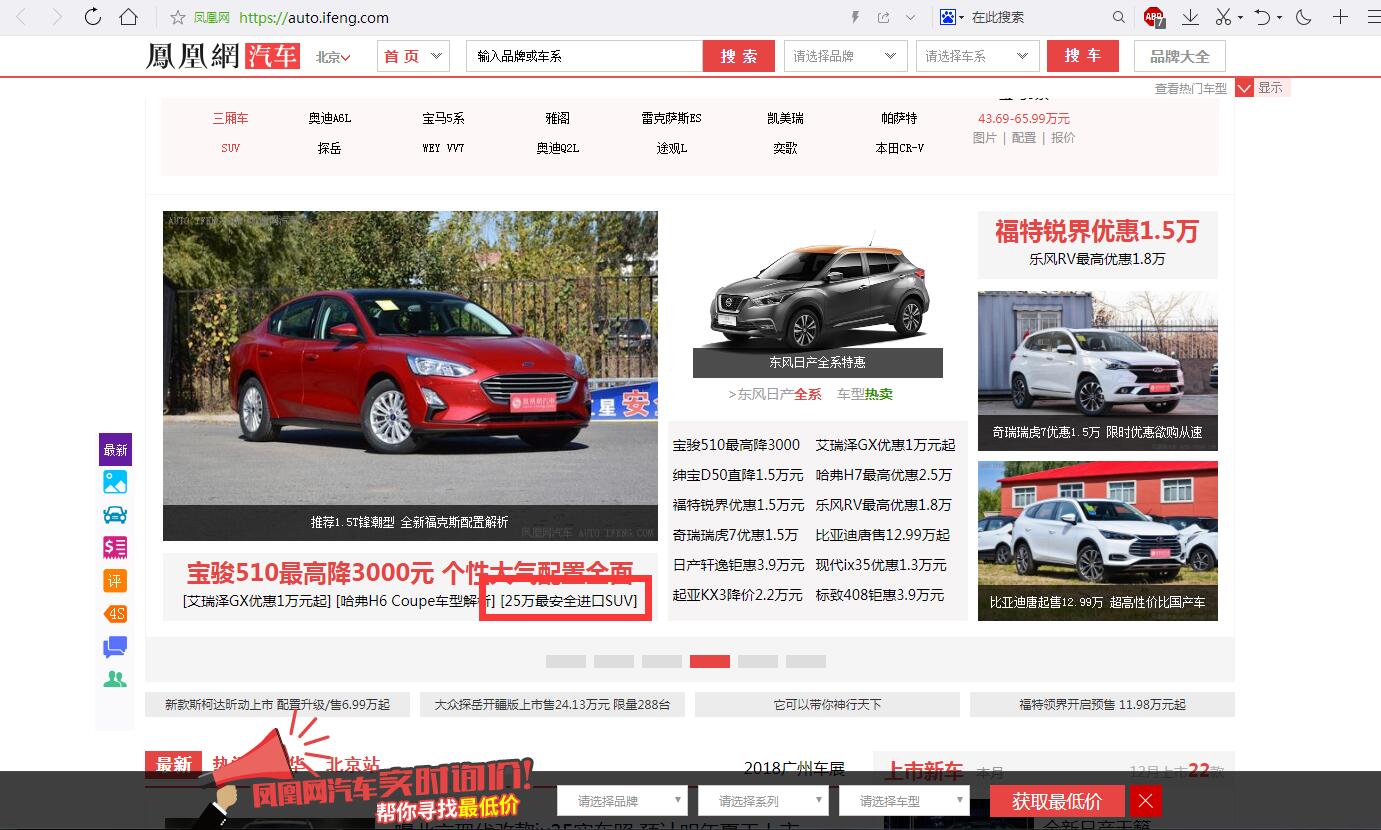Open the browser downloads icon
Screen dimensions: 1381x830
pyautogui.click(x=1190, y=17)
